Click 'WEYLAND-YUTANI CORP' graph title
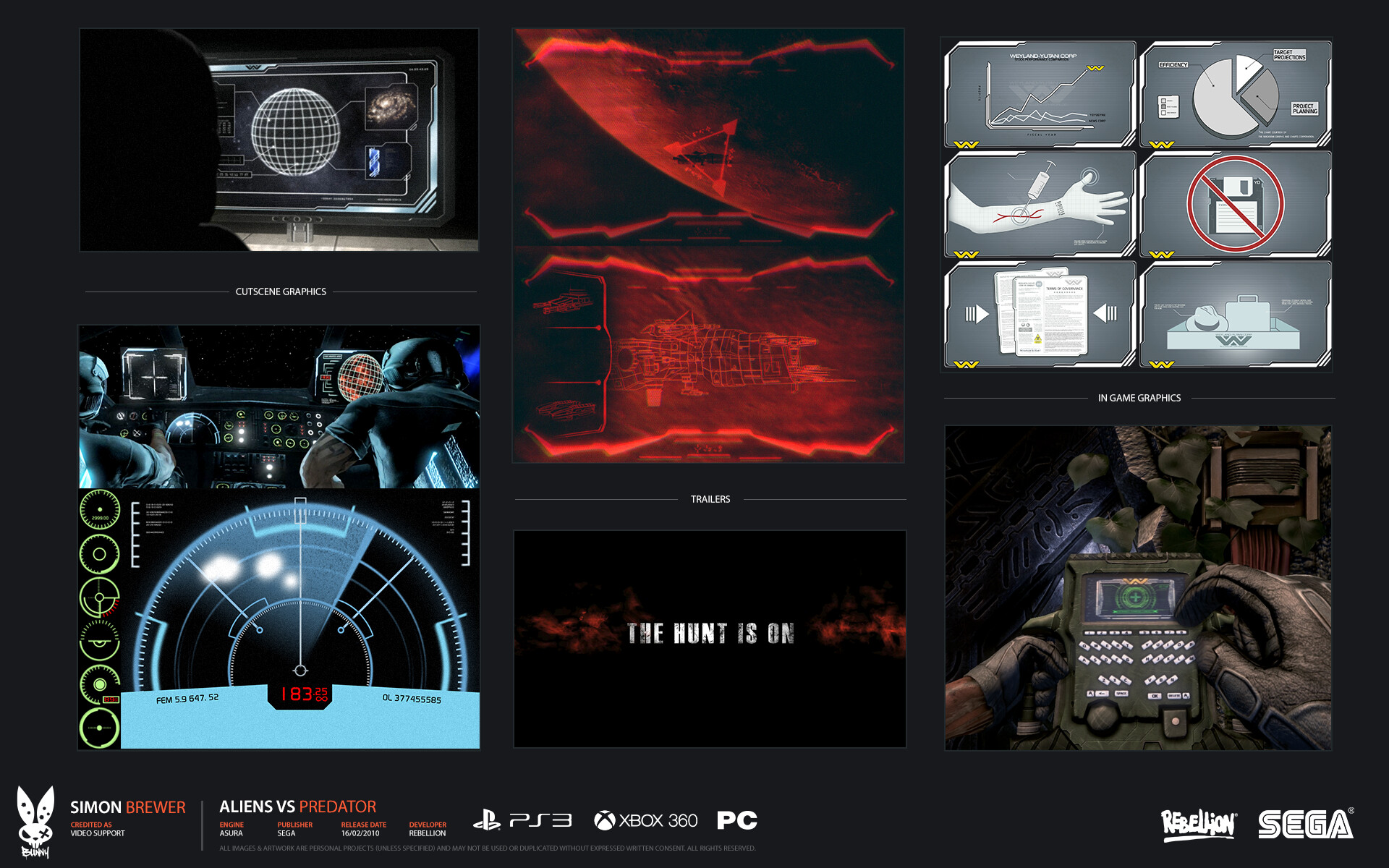This screenshot has width=1389, height=868. click(1043, 56)
